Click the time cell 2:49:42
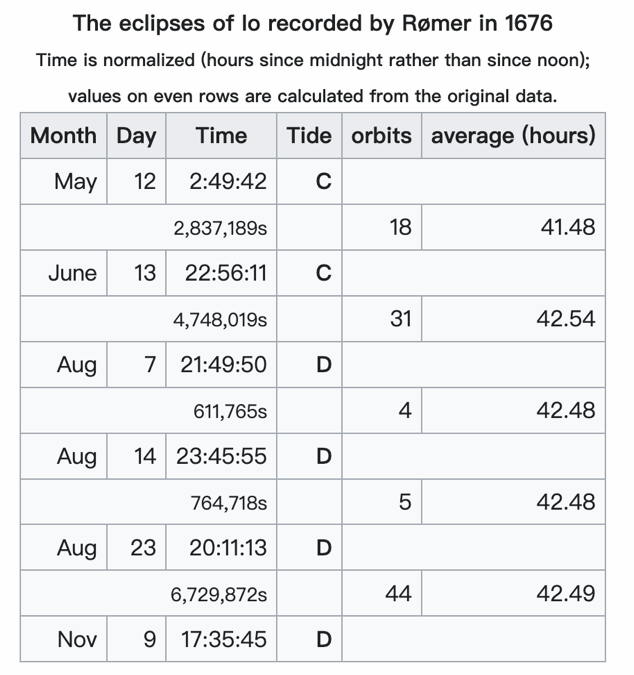 pos(229,182)
